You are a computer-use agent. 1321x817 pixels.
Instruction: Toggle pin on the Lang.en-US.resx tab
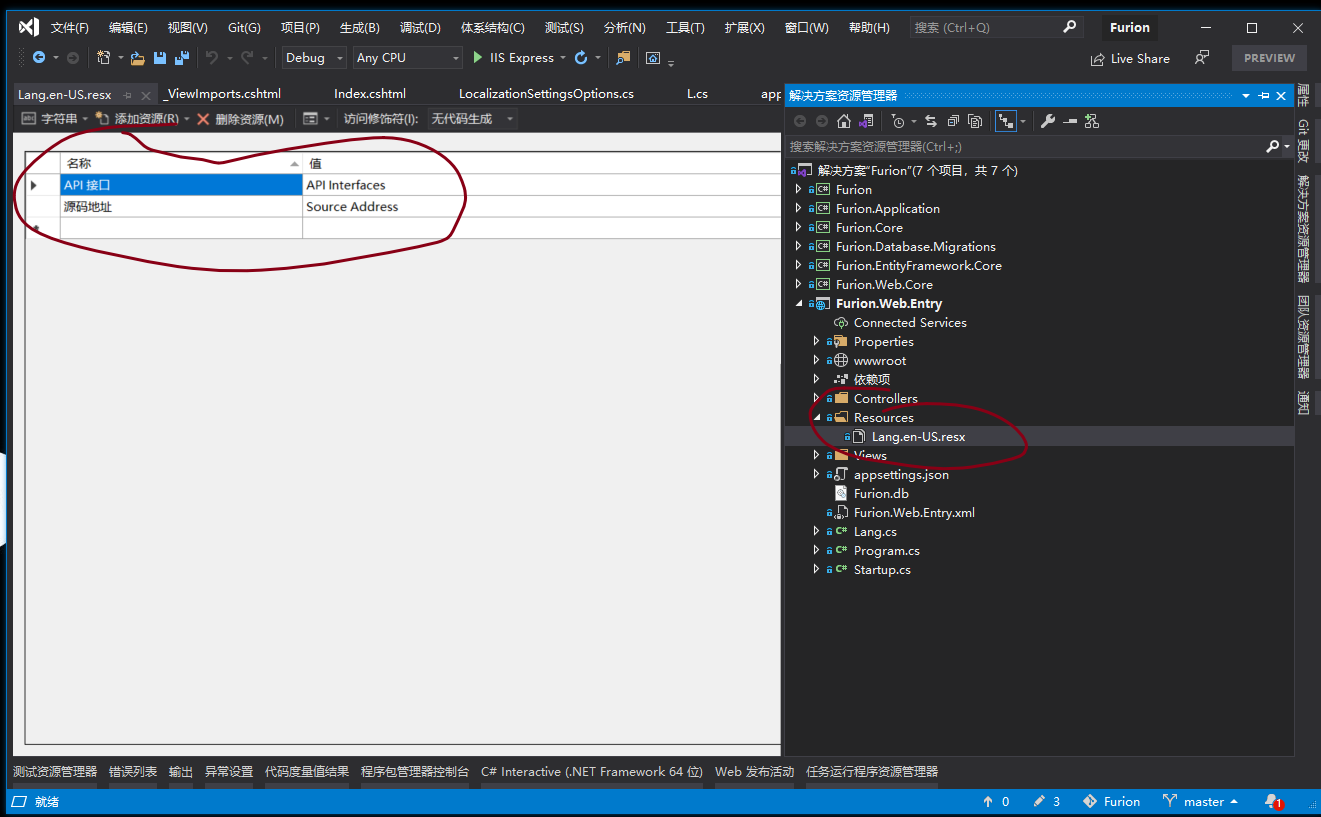tap(128, 95)
